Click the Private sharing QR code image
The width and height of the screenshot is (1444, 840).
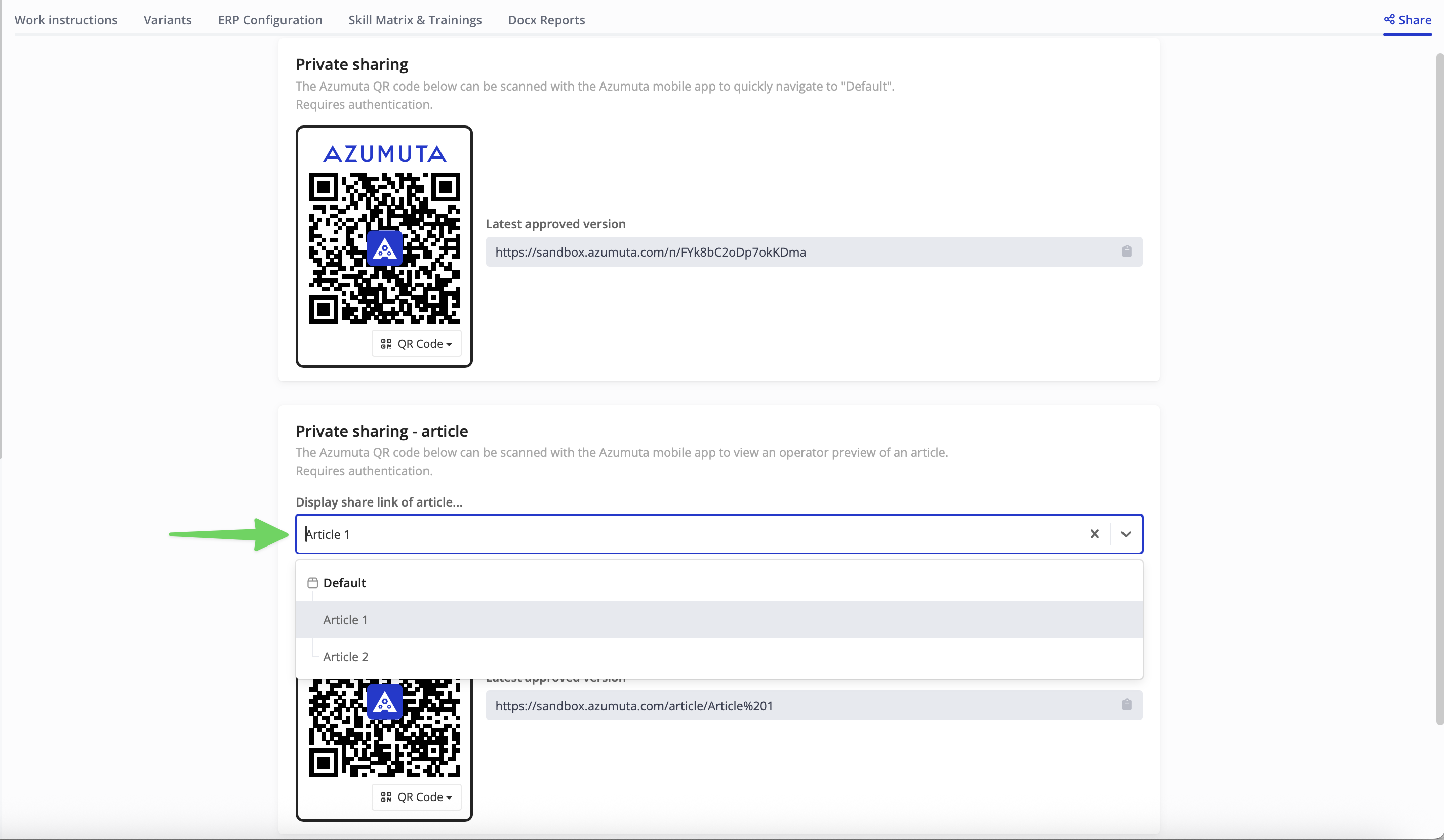coord(384,248)
